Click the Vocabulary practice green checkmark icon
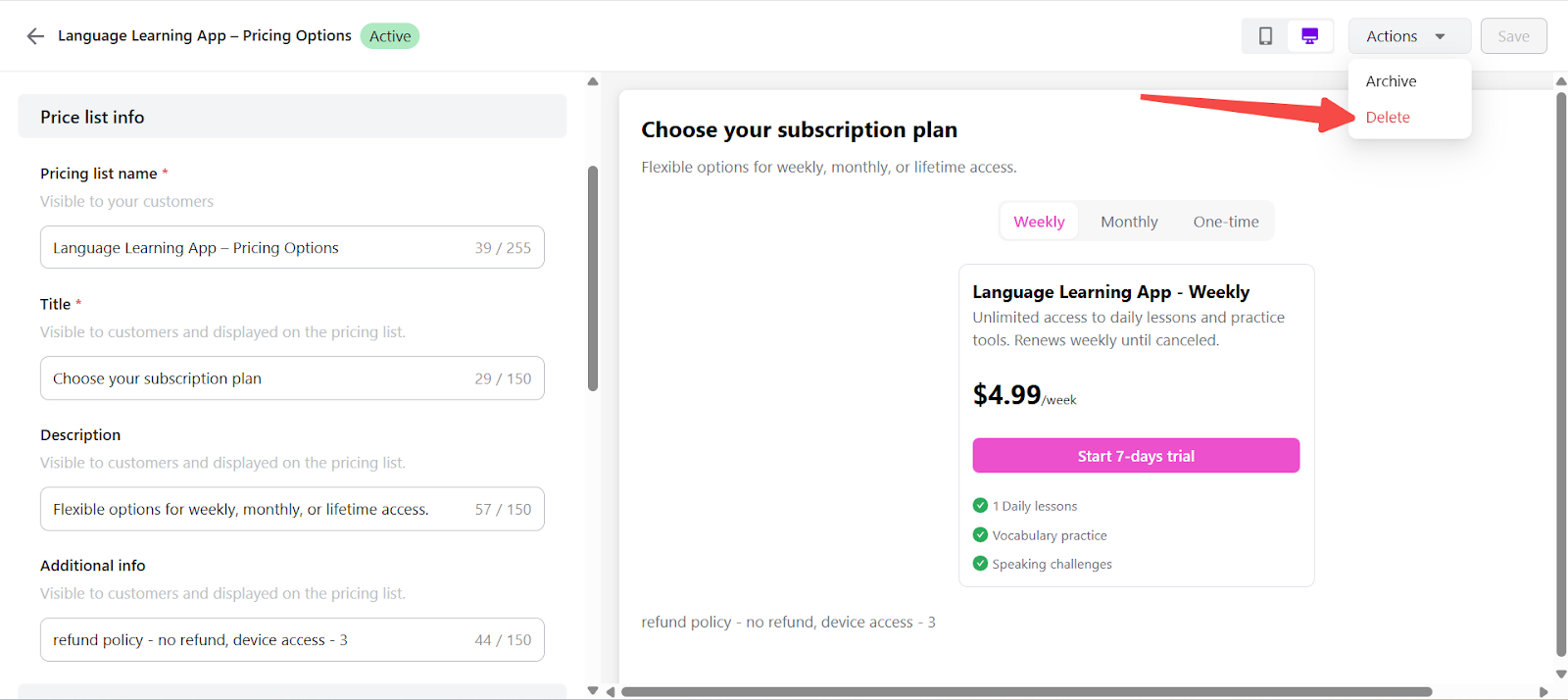The width and height of the screenshot is (1568, 700). coord(980,535)
